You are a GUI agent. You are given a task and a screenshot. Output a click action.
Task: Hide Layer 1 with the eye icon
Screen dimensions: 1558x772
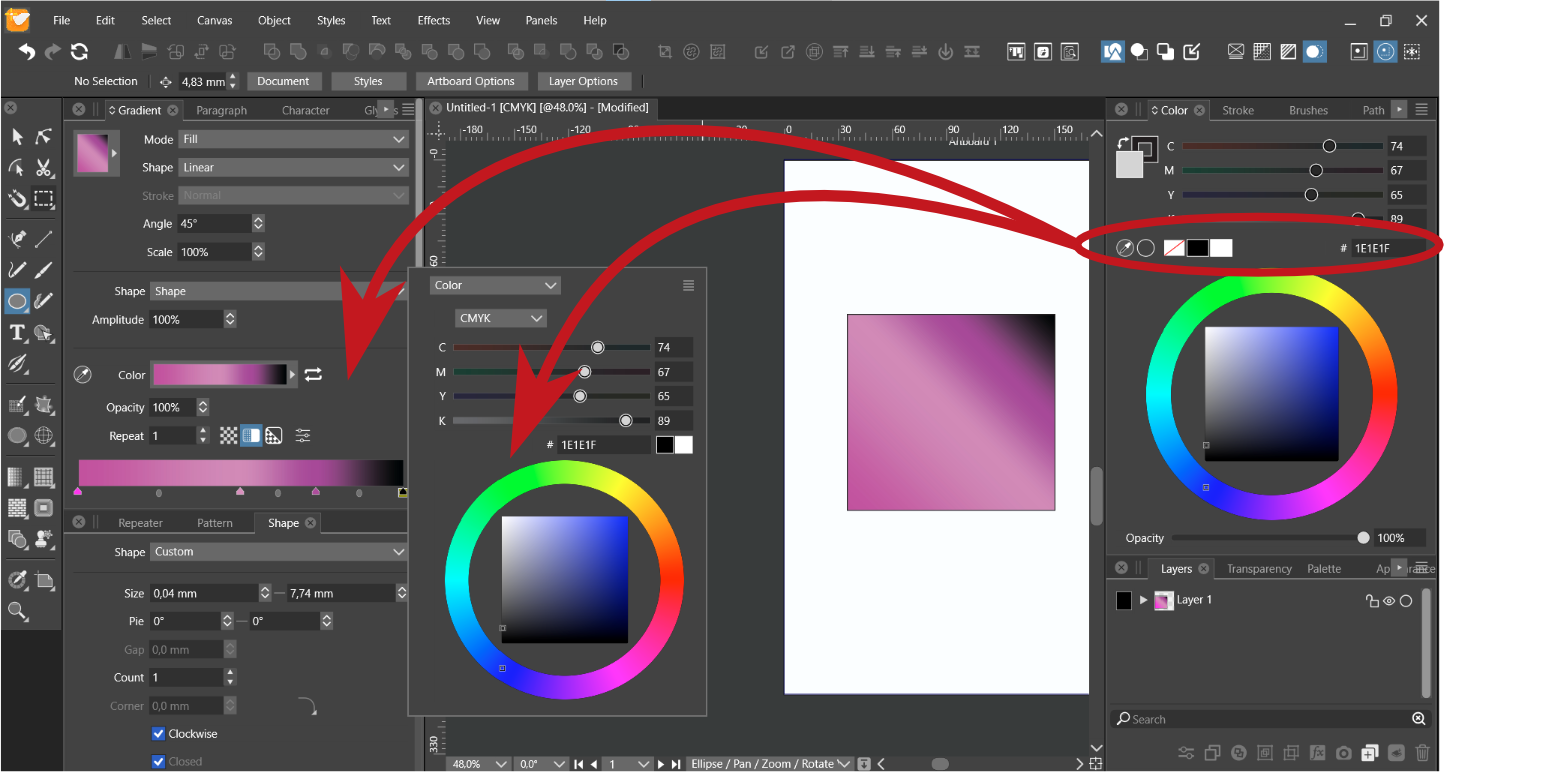pyautogui.click(x=1389, y=601)
